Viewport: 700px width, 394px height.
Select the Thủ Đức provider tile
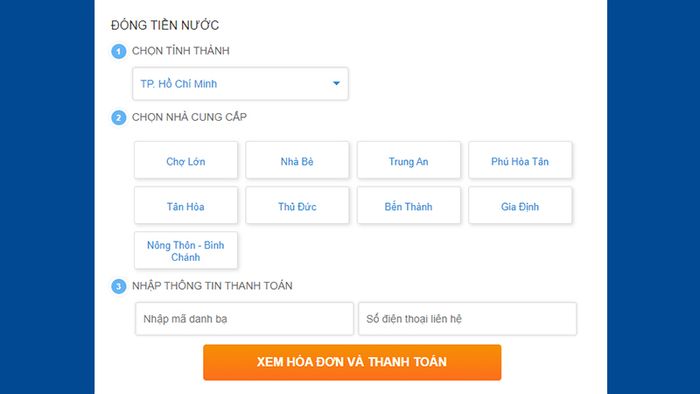point(297,206)
